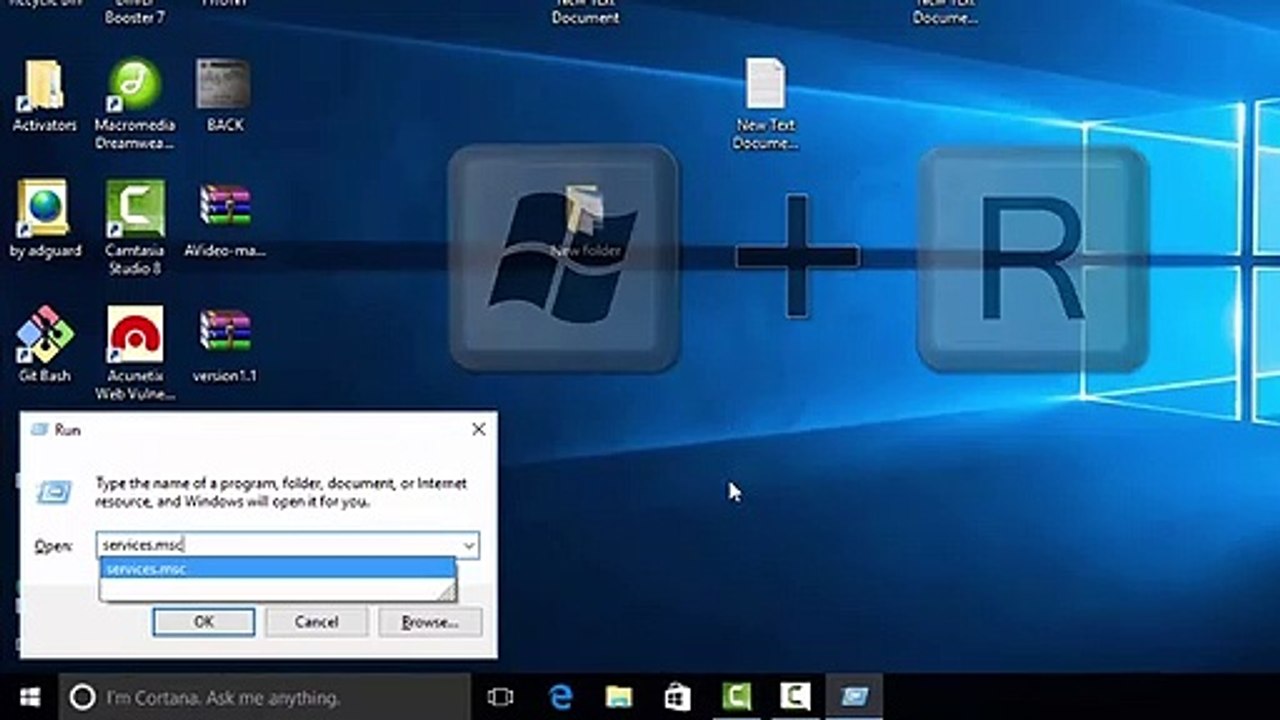This screenshot has width=1280, height=720.
Task: Click the Cortana circle icon
Action: coord(83,697)
